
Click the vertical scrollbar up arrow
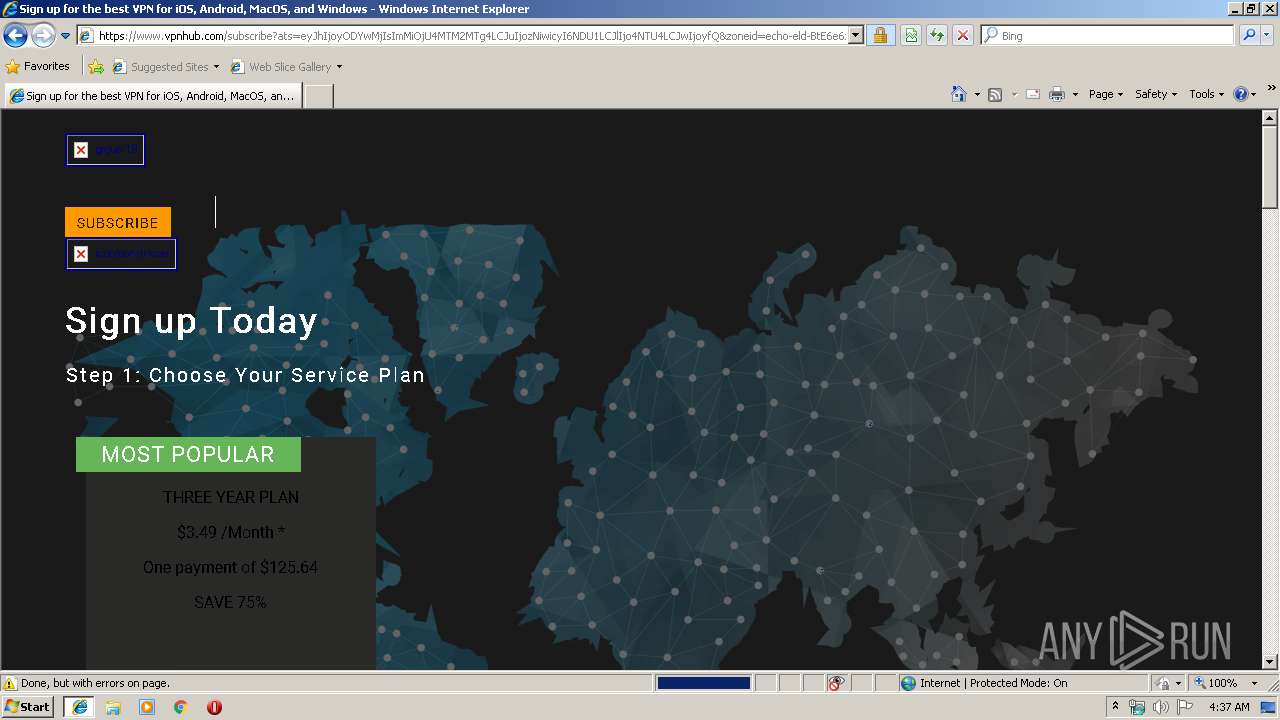[1270, 117]
